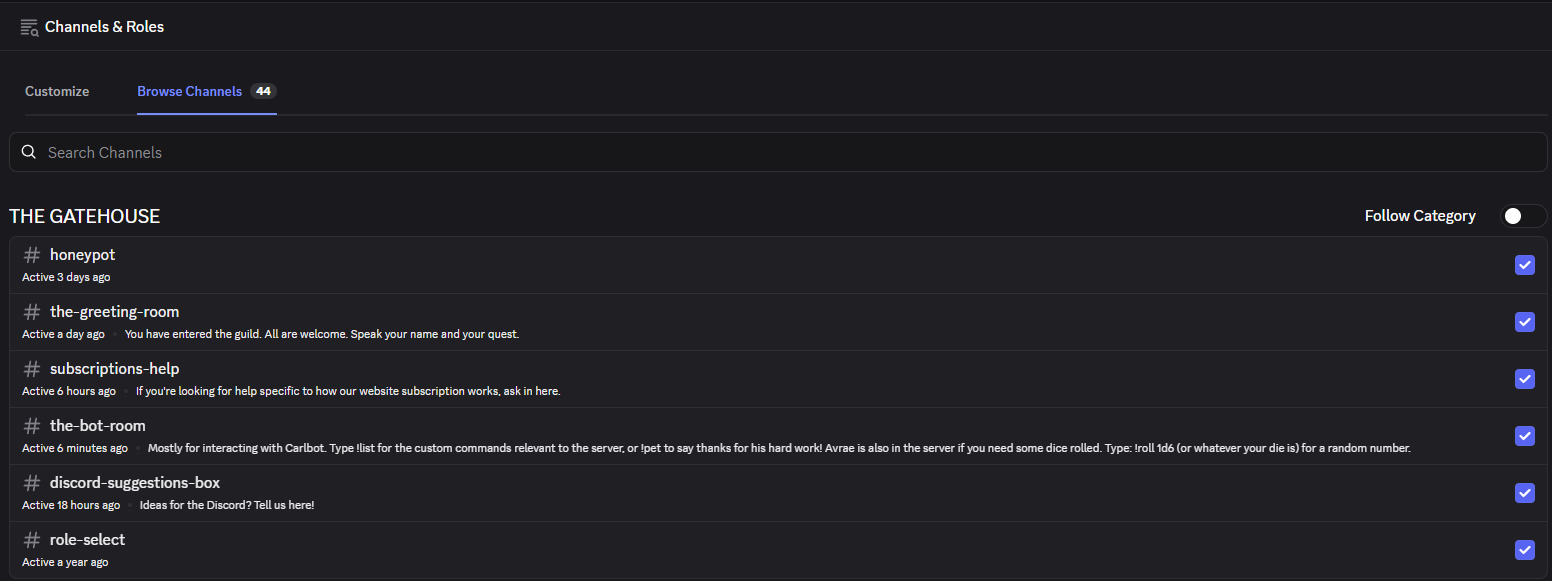Click the hash icon beside honeypot

(32, 255)
